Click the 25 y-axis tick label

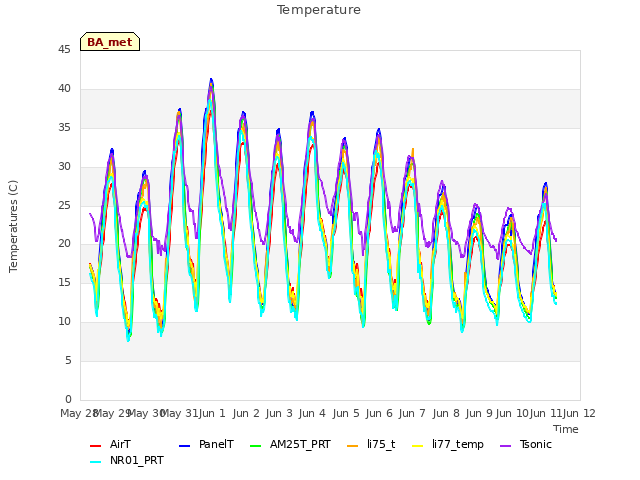point(64,205)
